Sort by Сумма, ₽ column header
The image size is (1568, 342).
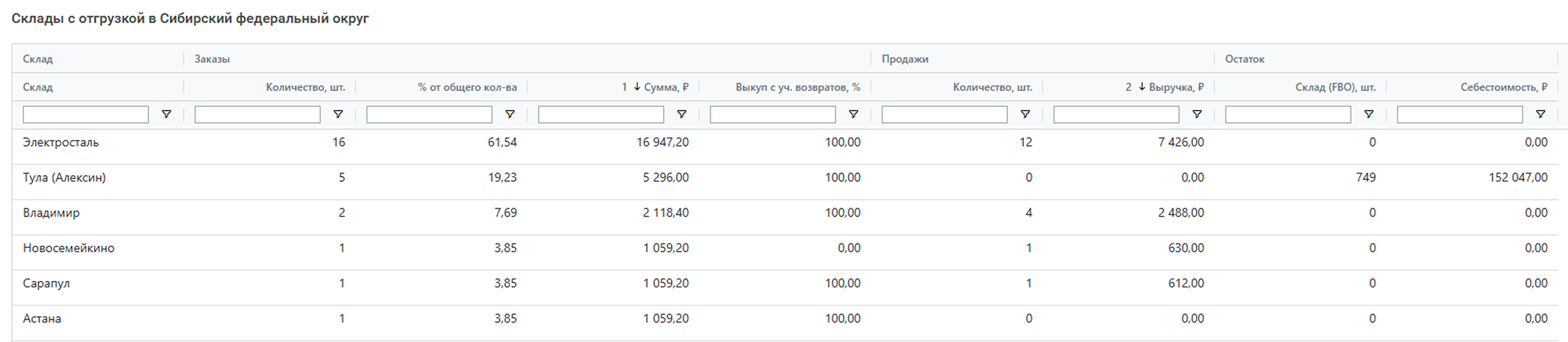[666, 87]
